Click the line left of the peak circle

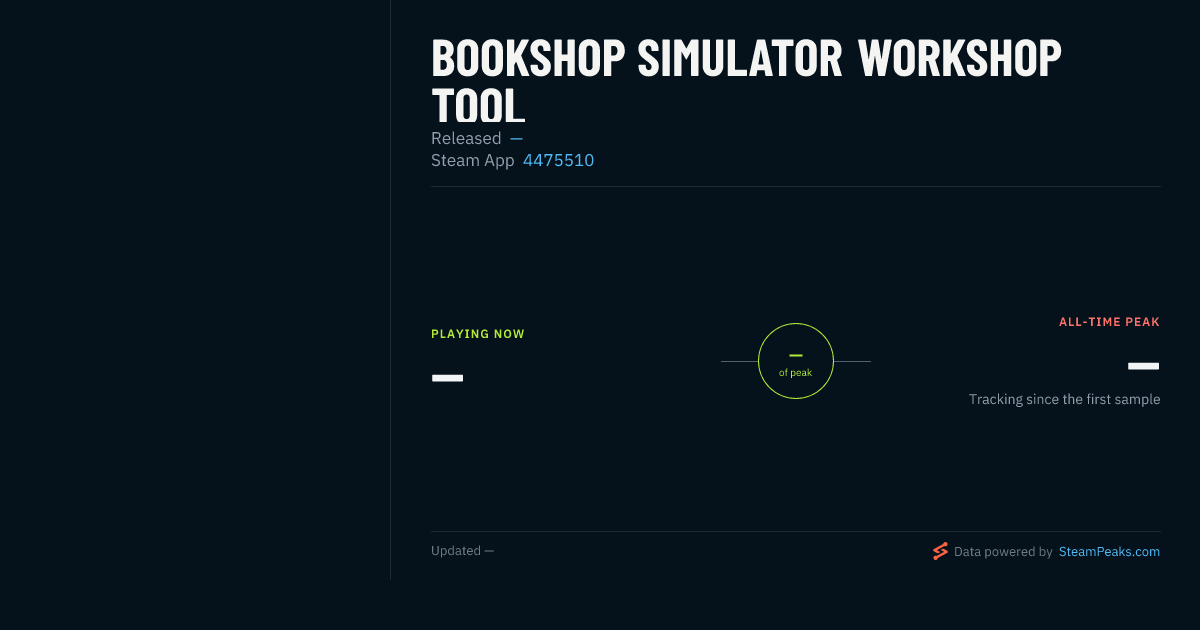(739, 361)
